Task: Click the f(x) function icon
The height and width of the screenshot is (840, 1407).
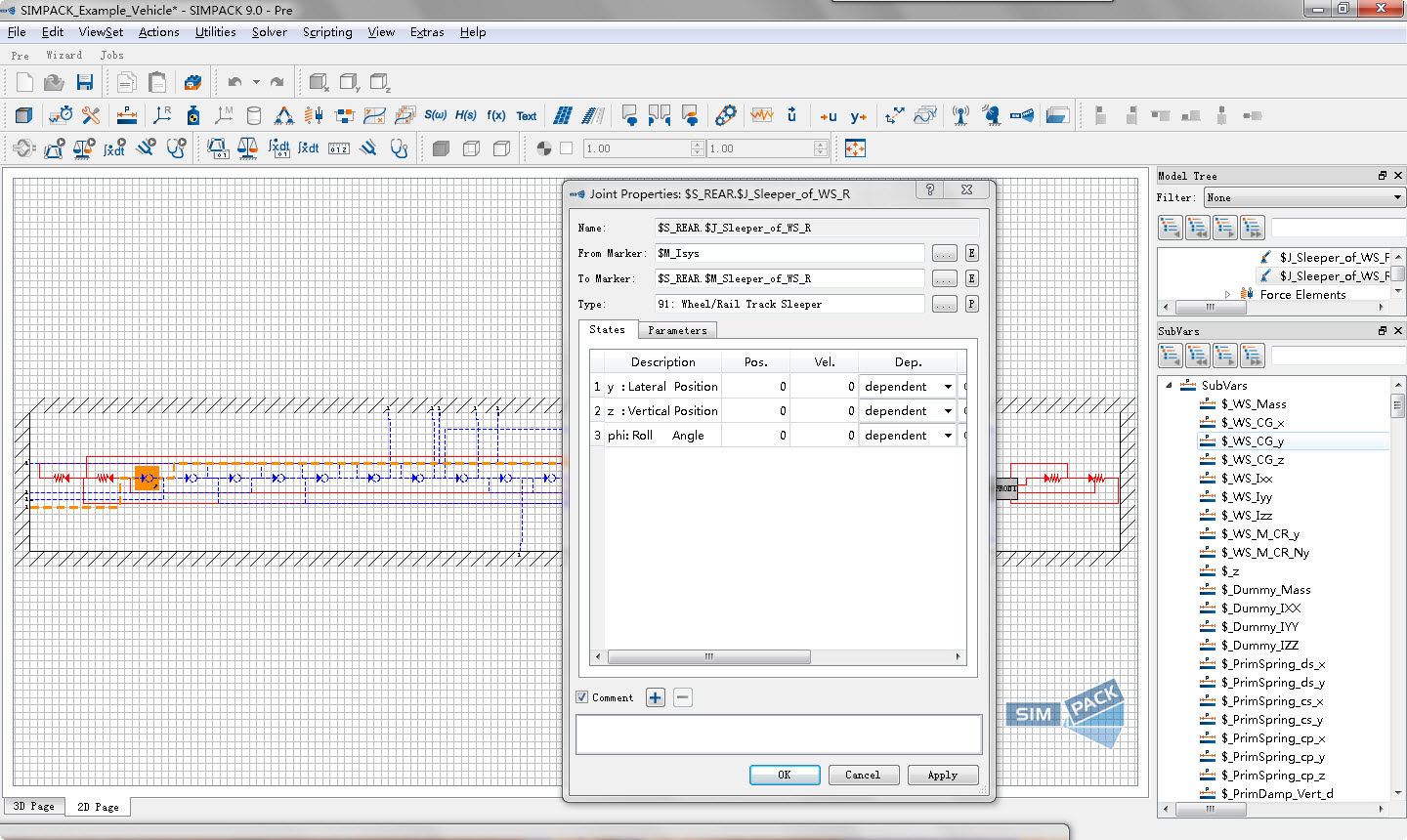Action: 496,115
